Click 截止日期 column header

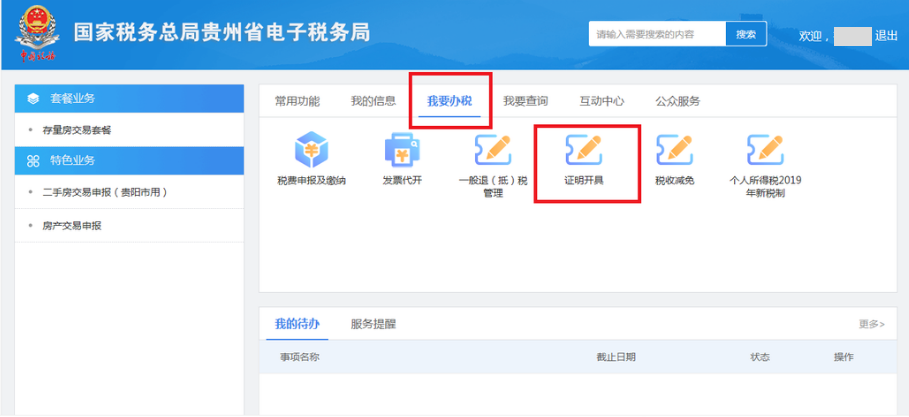tap(616, 357)
